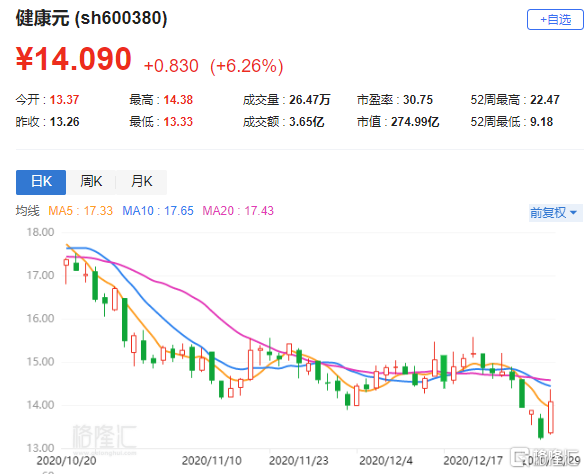
Task: Click the 今开 value 13.37
Action: [64, 100]
